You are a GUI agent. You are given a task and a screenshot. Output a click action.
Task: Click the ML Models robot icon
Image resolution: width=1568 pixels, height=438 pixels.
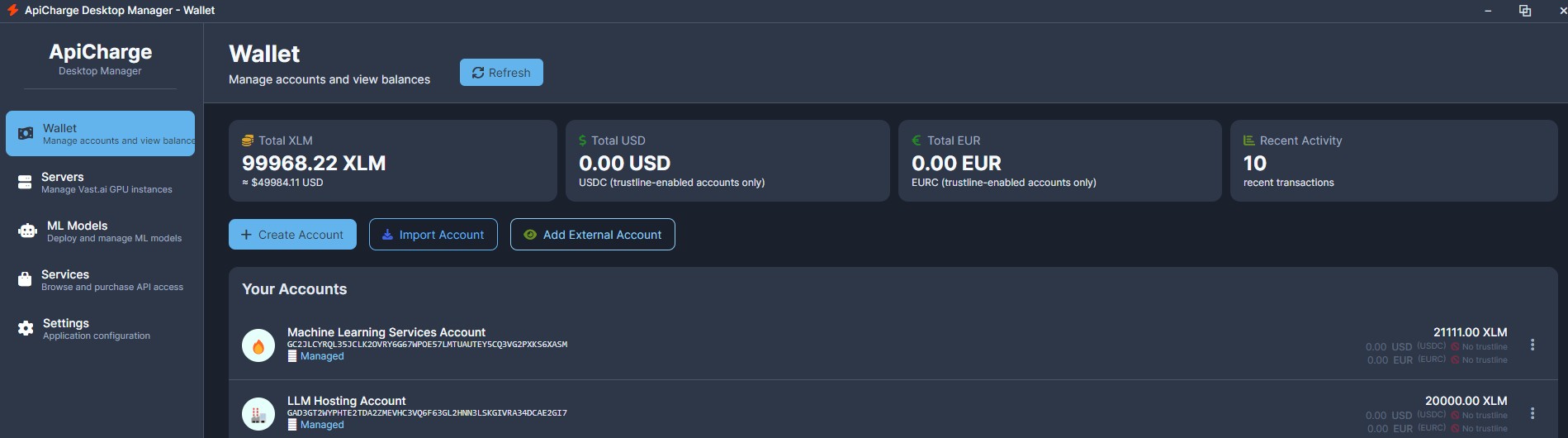click(x=27, y=231)
